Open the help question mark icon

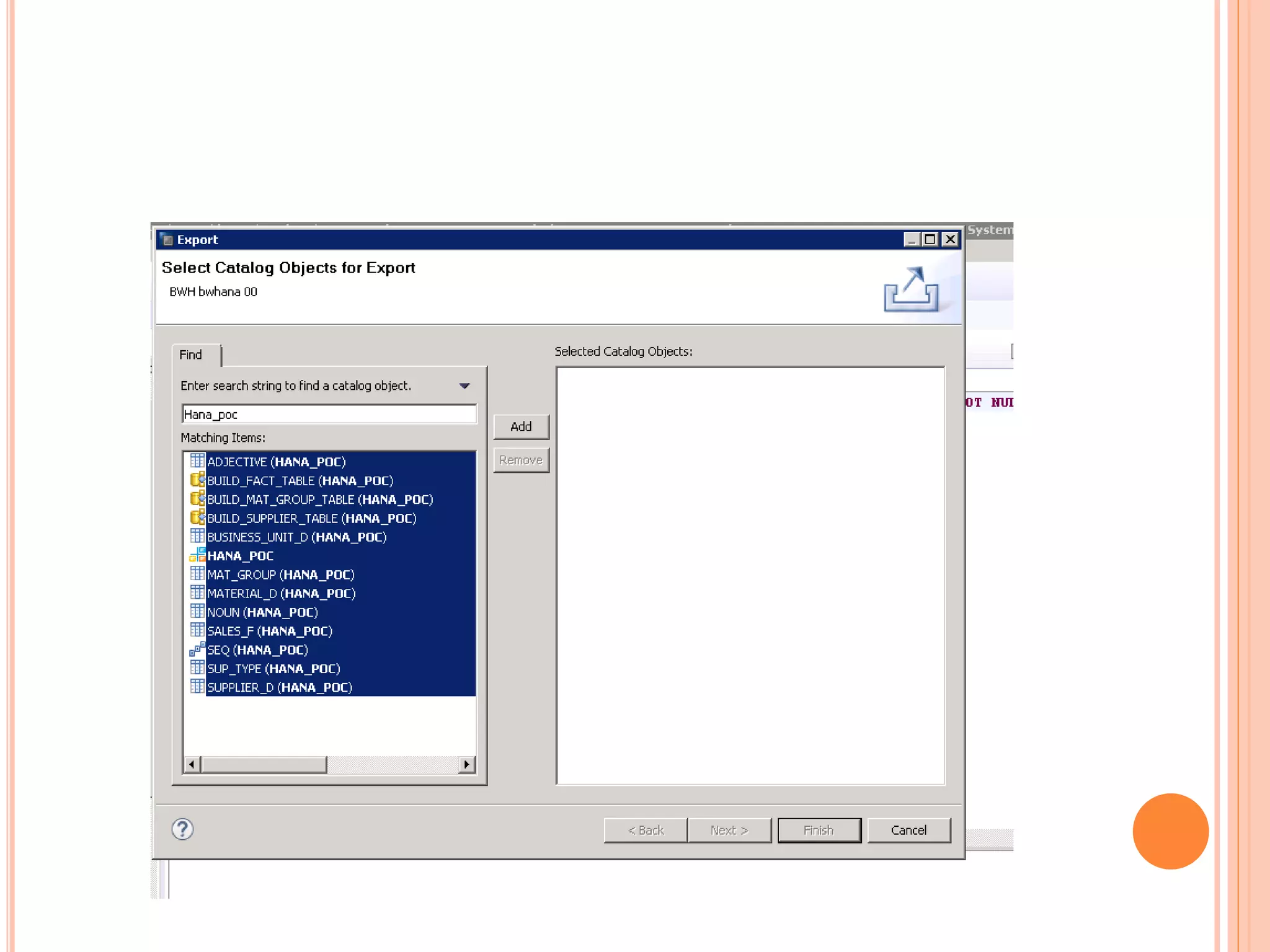pos(182,829)
